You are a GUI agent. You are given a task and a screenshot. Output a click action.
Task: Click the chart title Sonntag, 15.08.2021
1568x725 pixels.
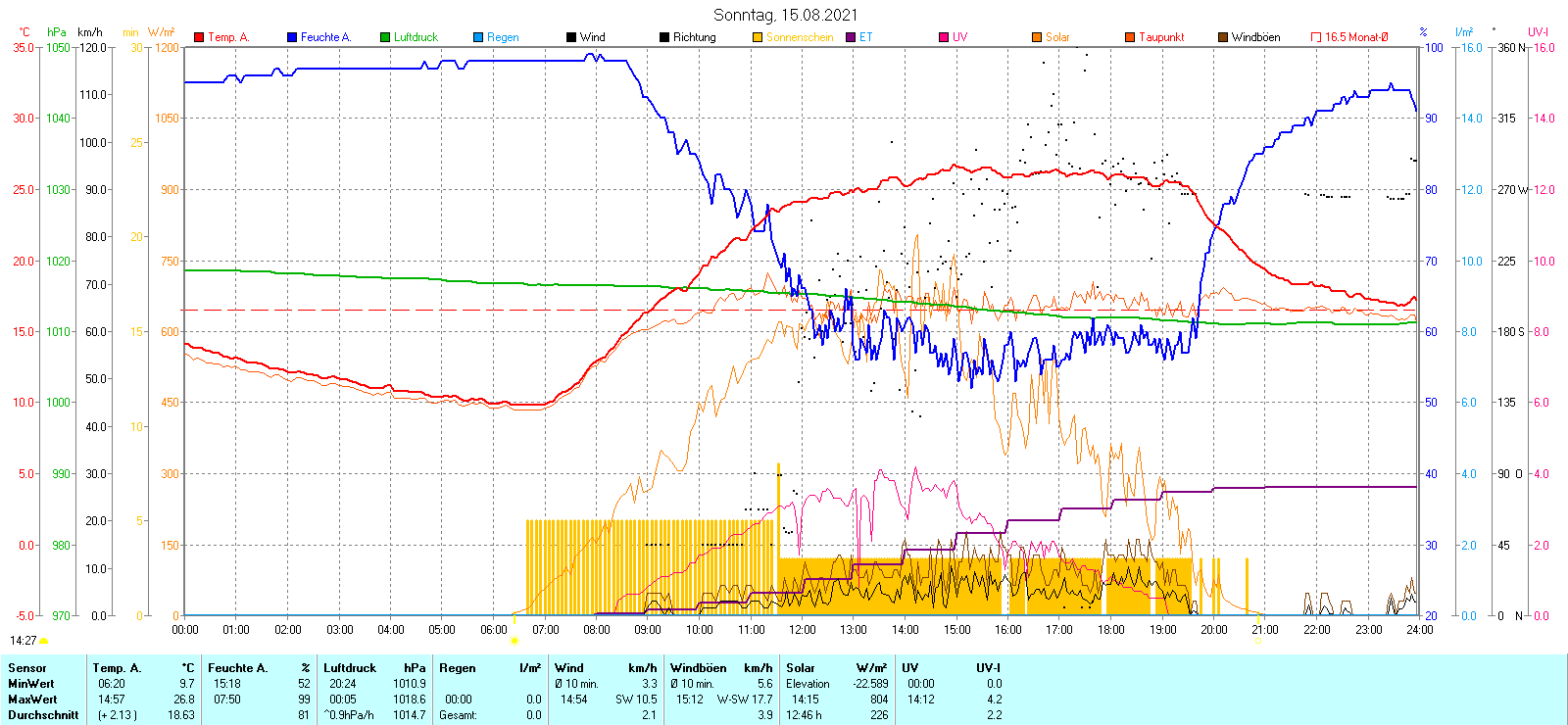point(785,15)
